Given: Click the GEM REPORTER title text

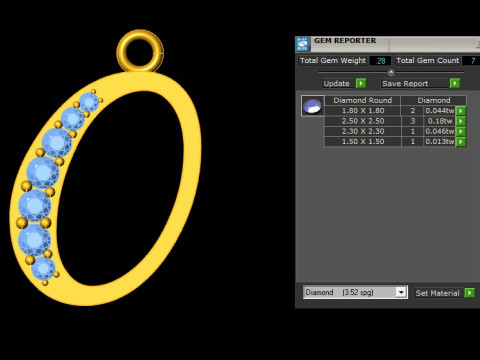Looking at the screenshot, I should tap(345, 41).
